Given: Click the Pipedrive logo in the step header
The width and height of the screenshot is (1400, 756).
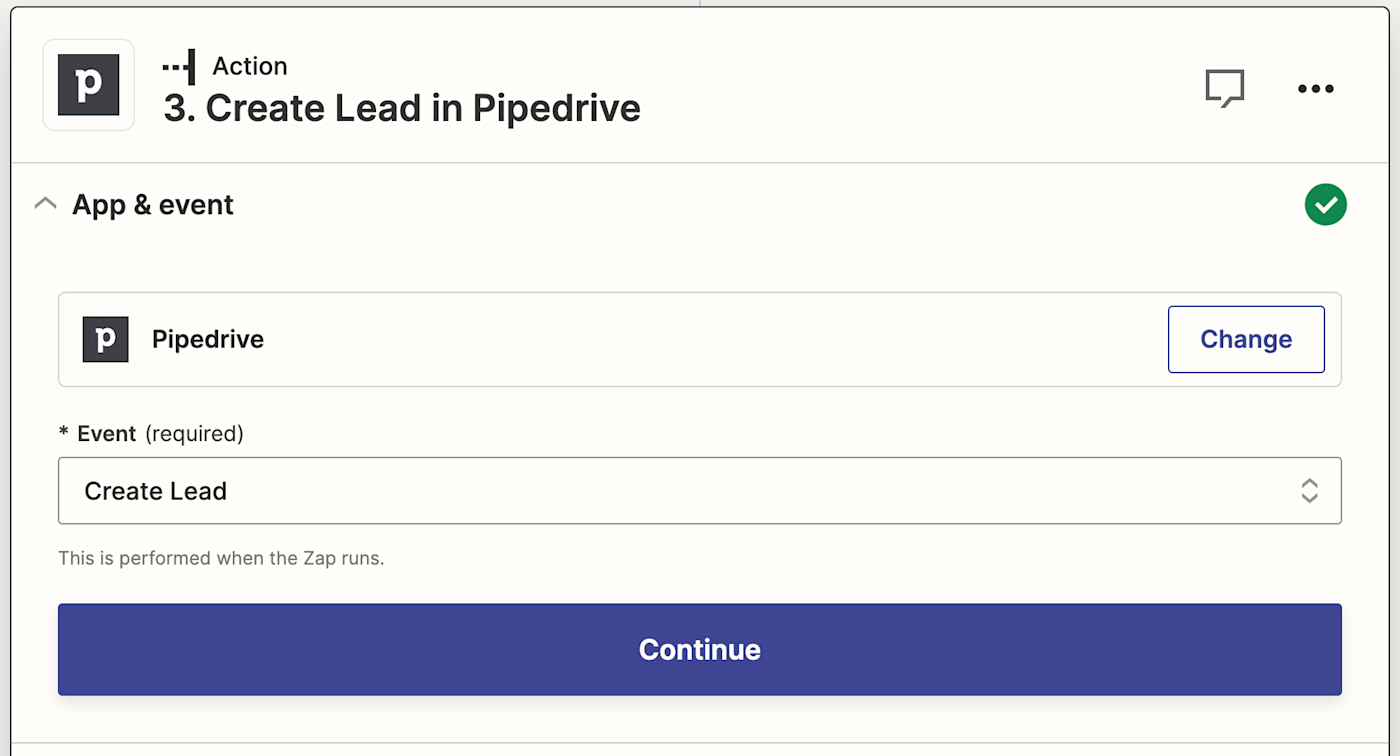Looking at the screenshot, I should 88,85.
